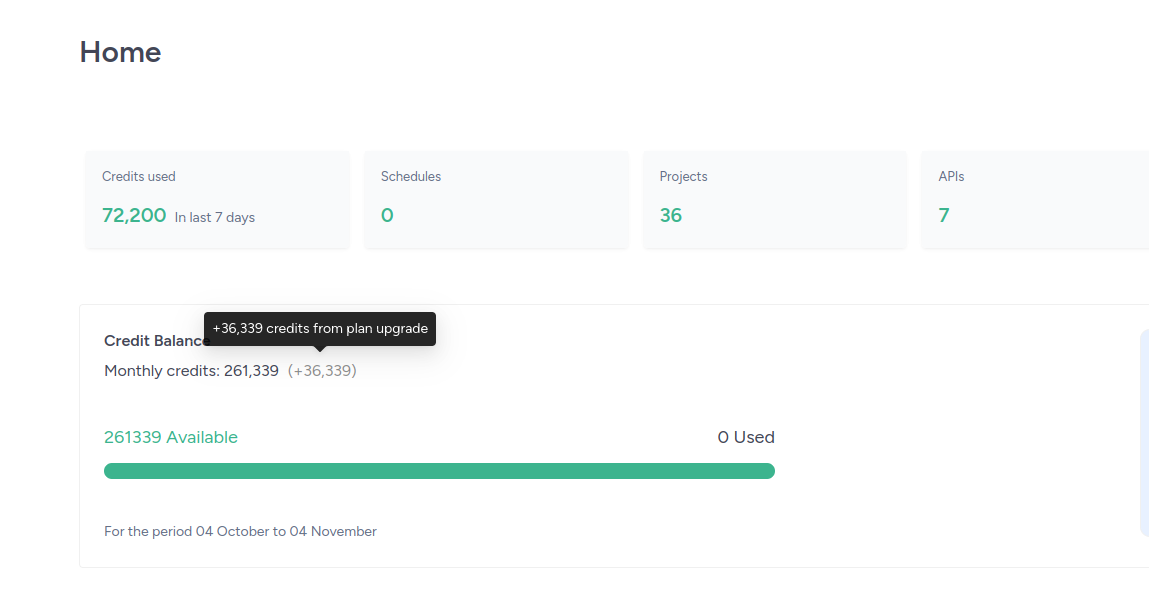Open the Projects stat card
The height and width of the screenshot is (600, 1149).
[775, 199]
